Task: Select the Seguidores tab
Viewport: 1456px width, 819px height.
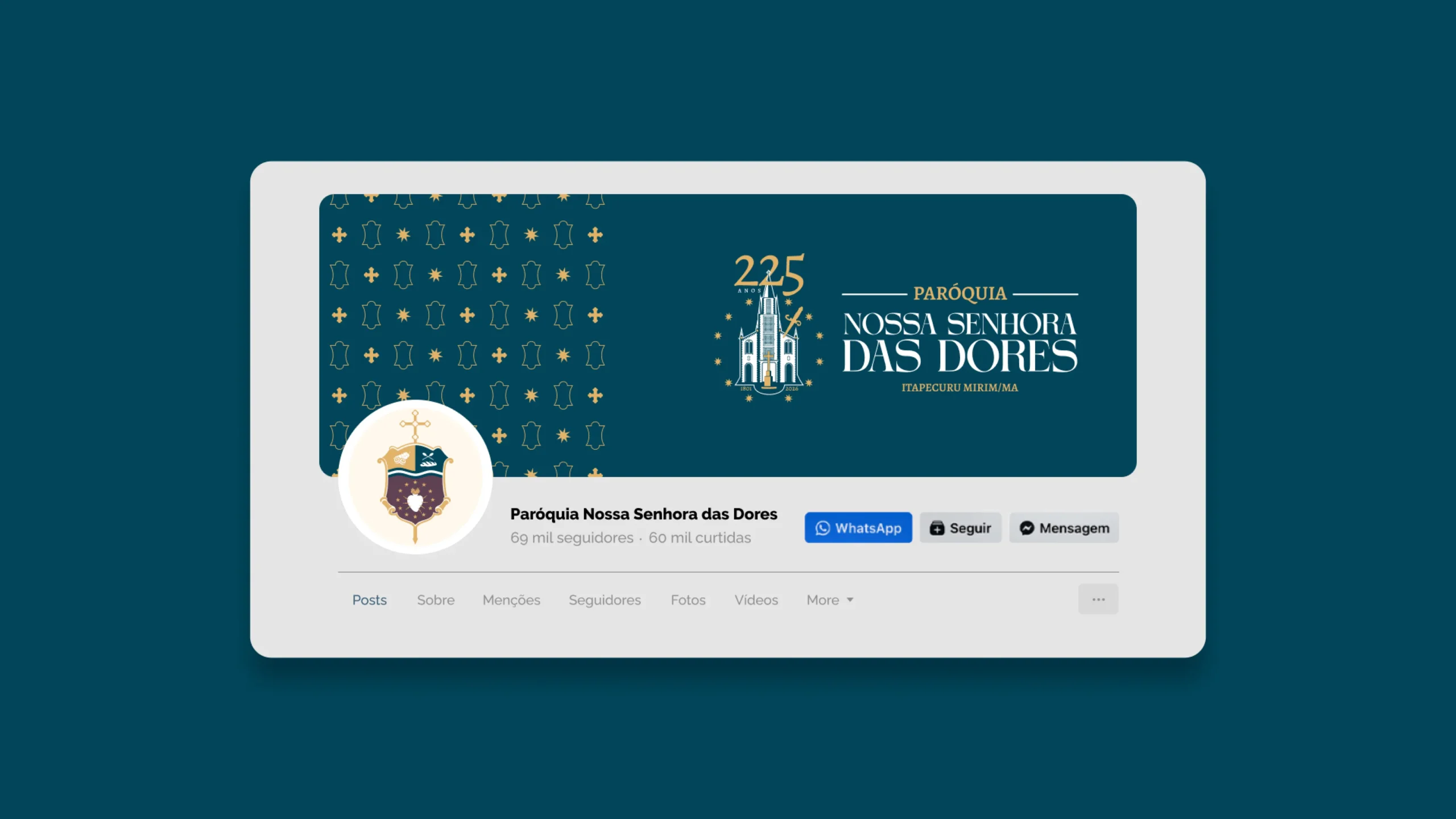Action: coord(605,600)
